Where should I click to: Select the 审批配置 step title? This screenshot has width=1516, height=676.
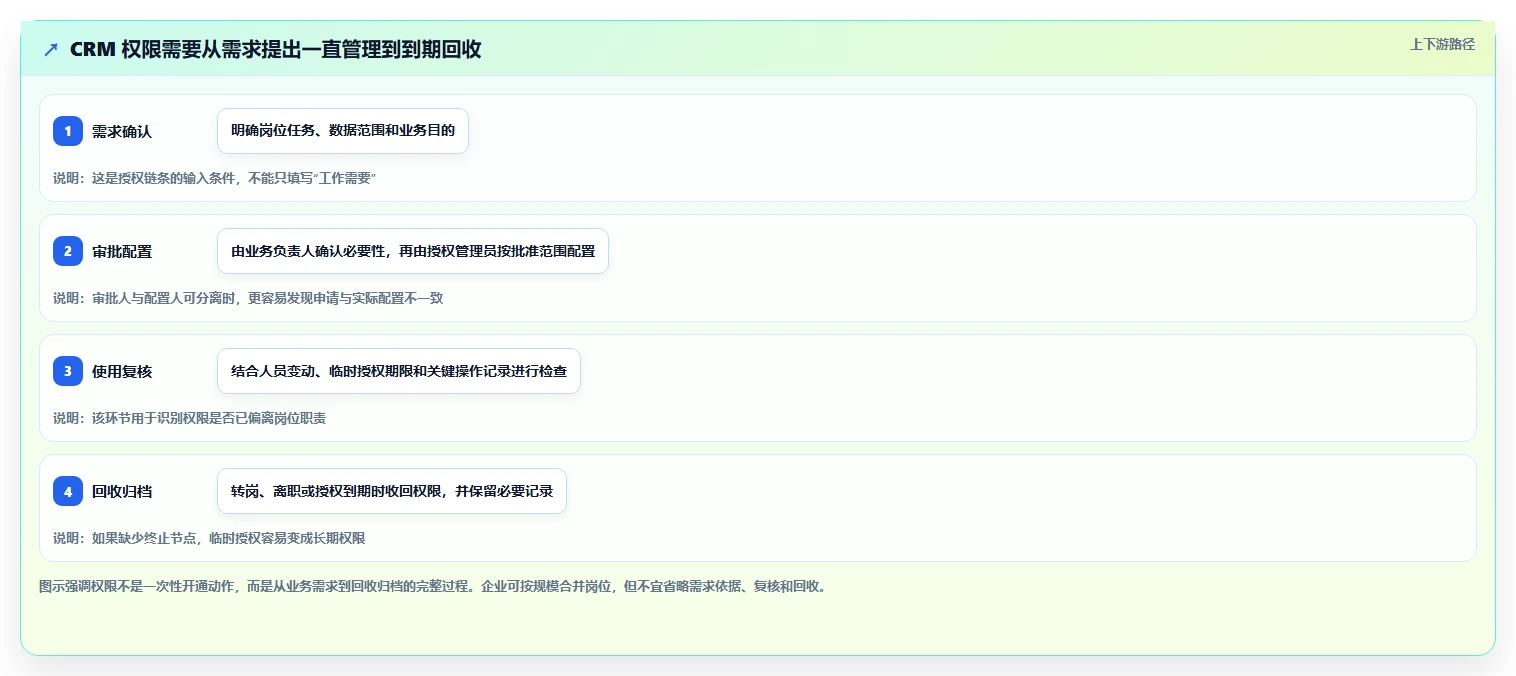(122, 251)
